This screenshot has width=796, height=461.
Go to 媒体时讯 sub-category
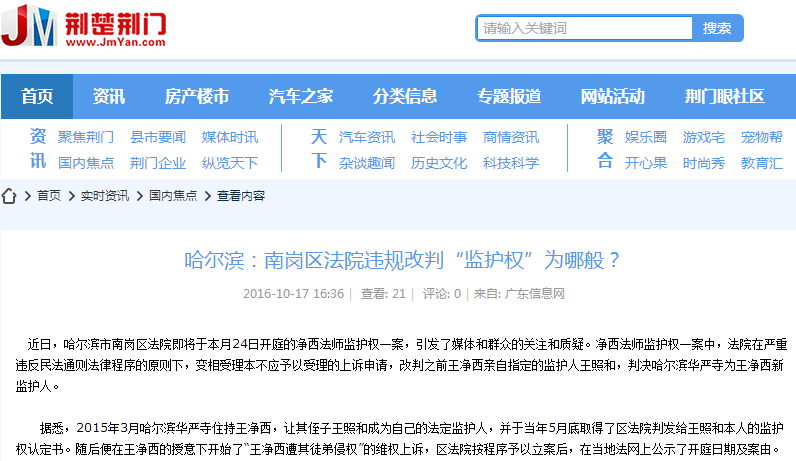[x=230, y=137]
